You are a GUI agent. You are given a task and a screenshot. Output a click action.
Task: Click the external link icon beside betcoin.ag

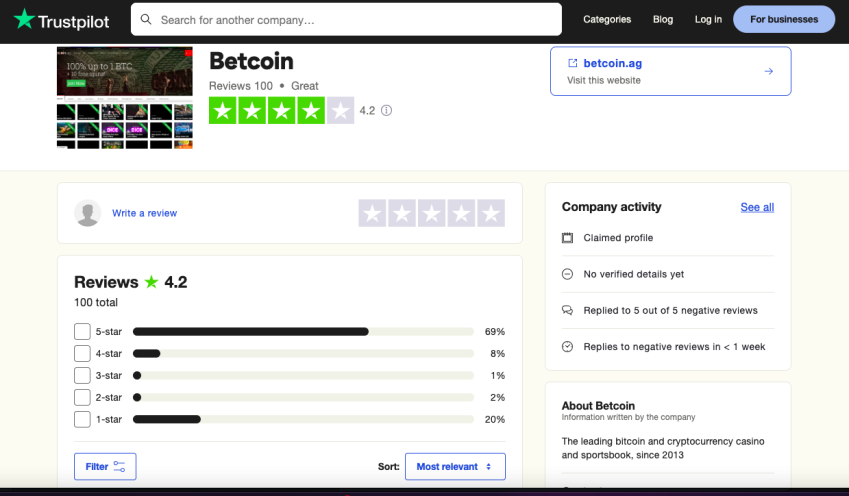(x=572, y=63)
